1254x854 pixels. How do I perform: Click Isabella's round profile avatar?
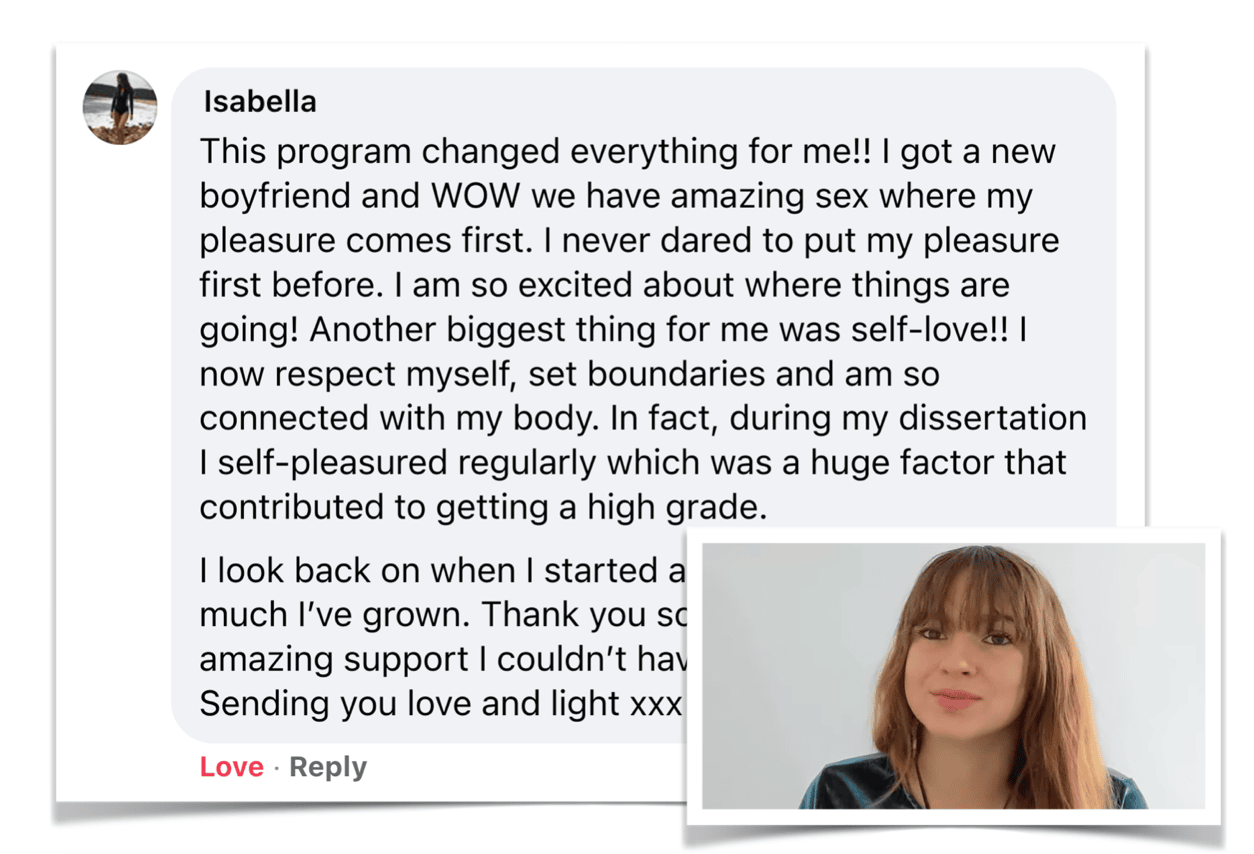(120, 108)
